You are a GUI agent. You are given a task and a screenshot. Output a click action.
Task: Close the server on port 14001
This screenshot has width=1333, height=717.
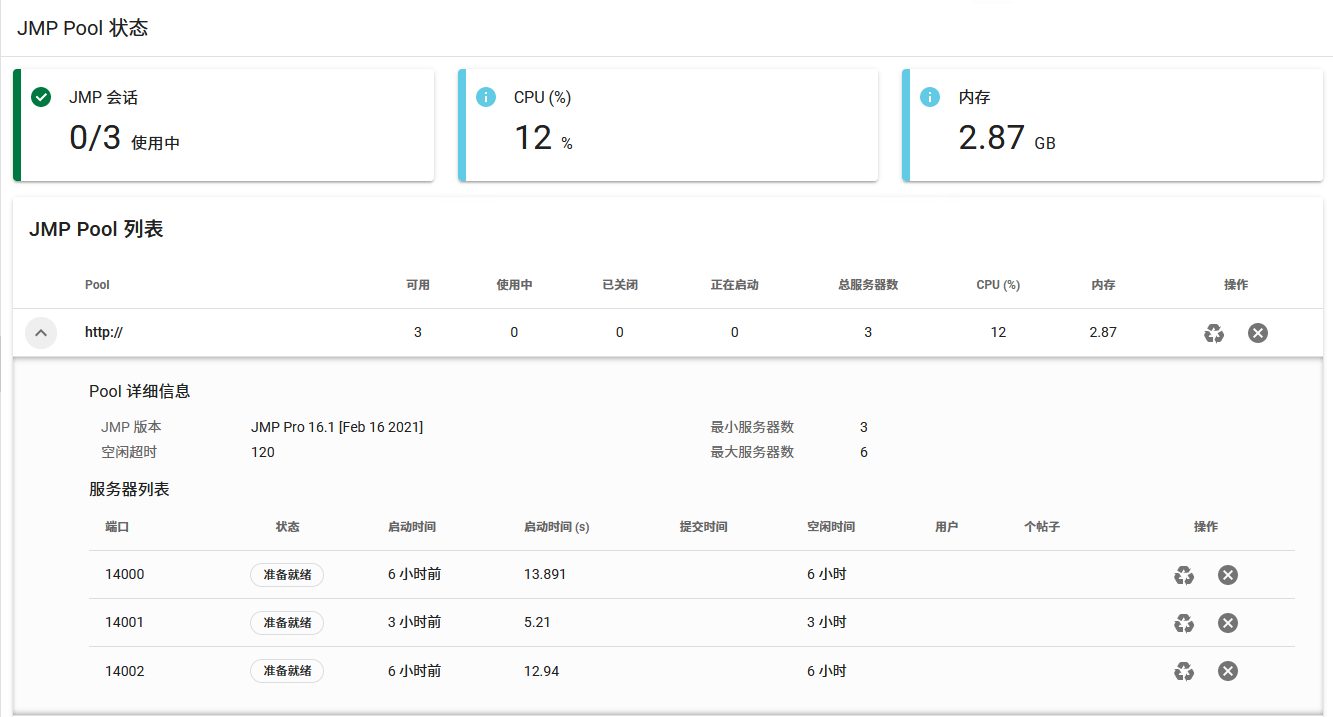click(1228, 623)
